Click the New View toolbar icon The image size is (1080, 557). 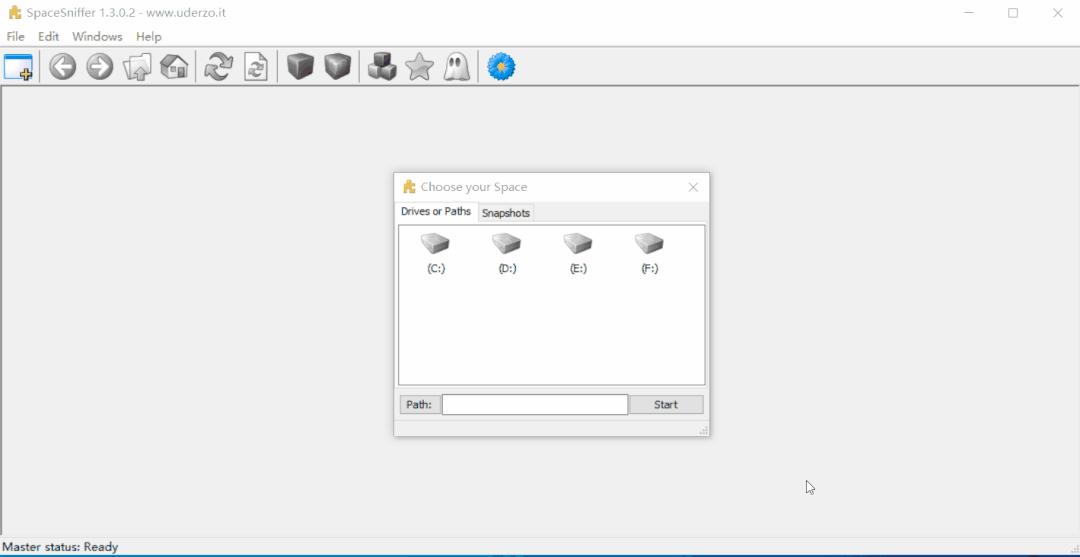19,67
